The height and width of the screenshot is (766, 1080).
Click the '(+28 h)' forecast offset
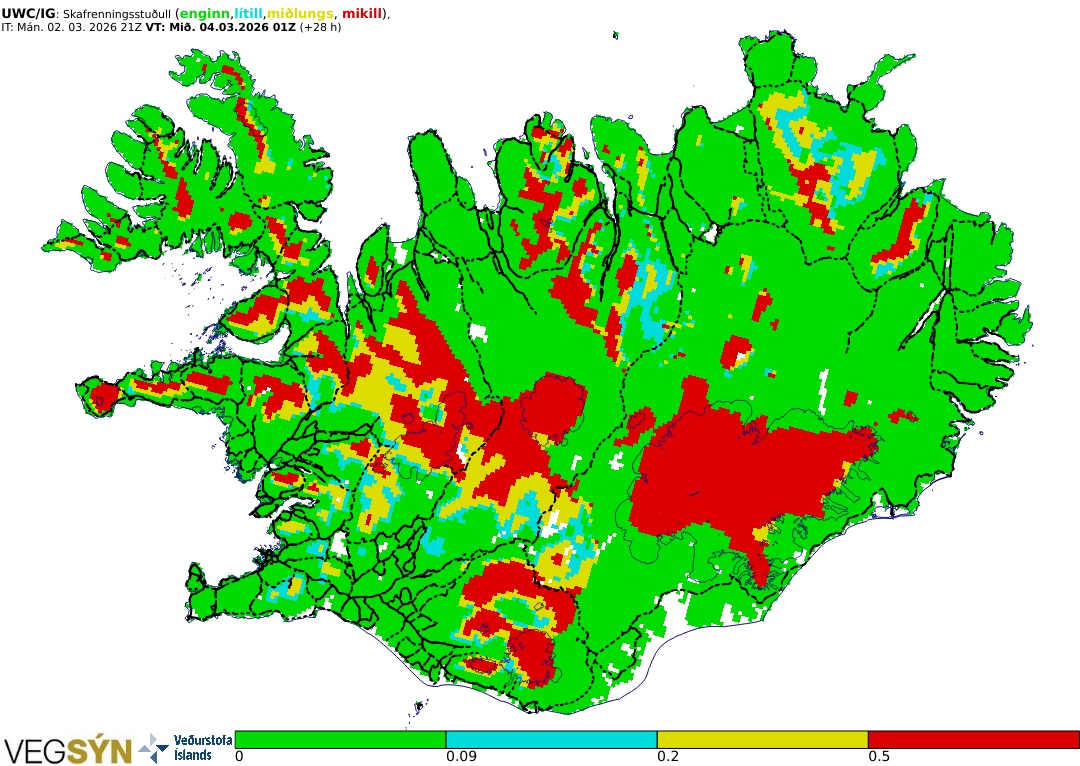[320, 28]
